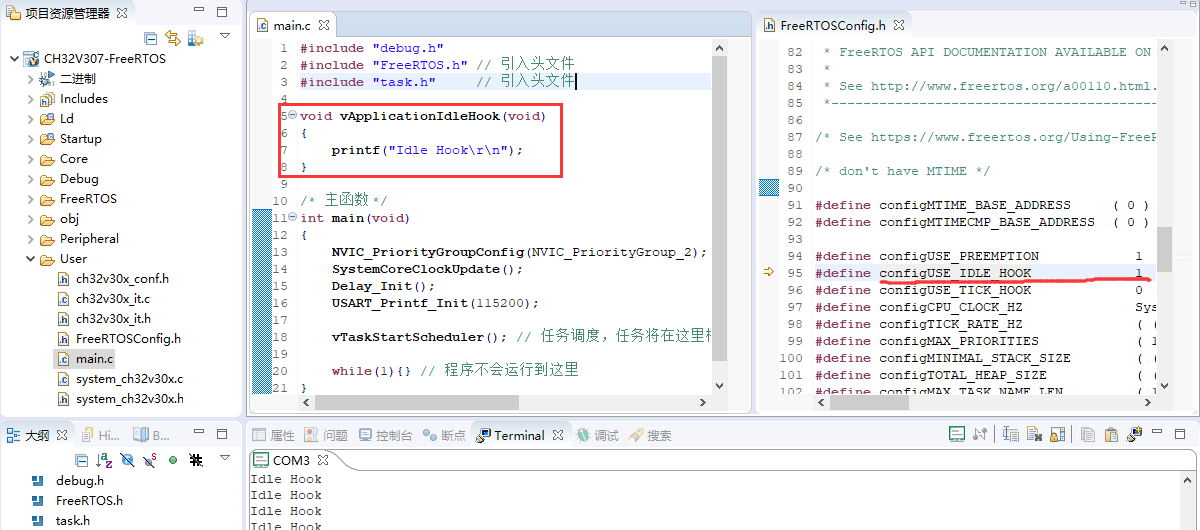Viewport: 1200px width, 530px height.
Task: Collapse the User folder
Action: click(x=30, y=258)
